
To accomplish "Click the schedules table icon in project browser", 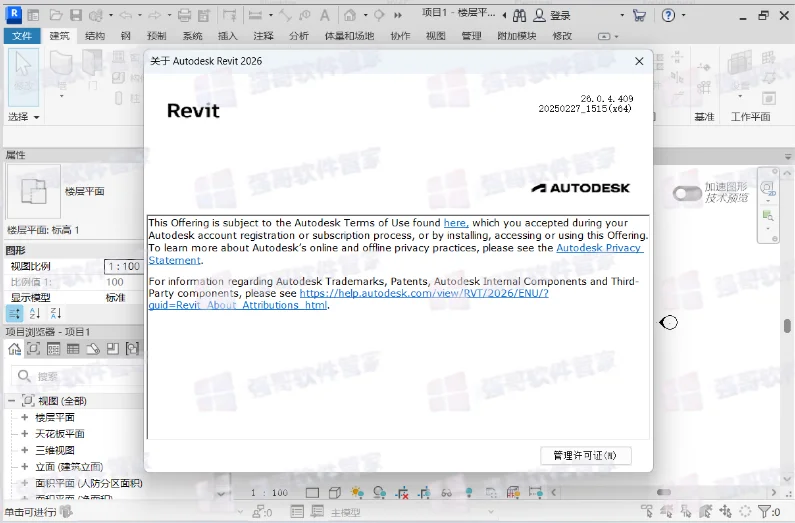I will click(73, 349).
